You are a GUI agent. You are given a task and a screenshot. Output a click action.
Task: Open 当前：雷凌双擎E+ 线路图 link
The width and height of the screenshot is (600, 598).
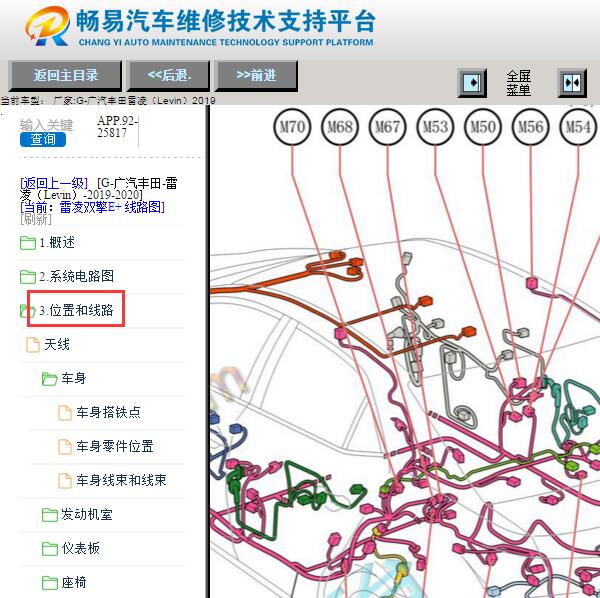coord(92,207)
